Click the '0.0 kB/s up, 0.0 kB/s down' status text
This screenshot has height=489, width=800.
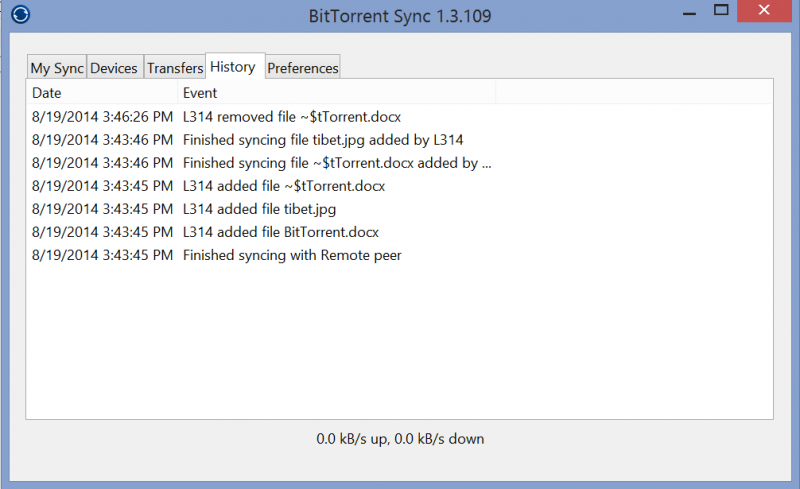[x=400, y=439]
